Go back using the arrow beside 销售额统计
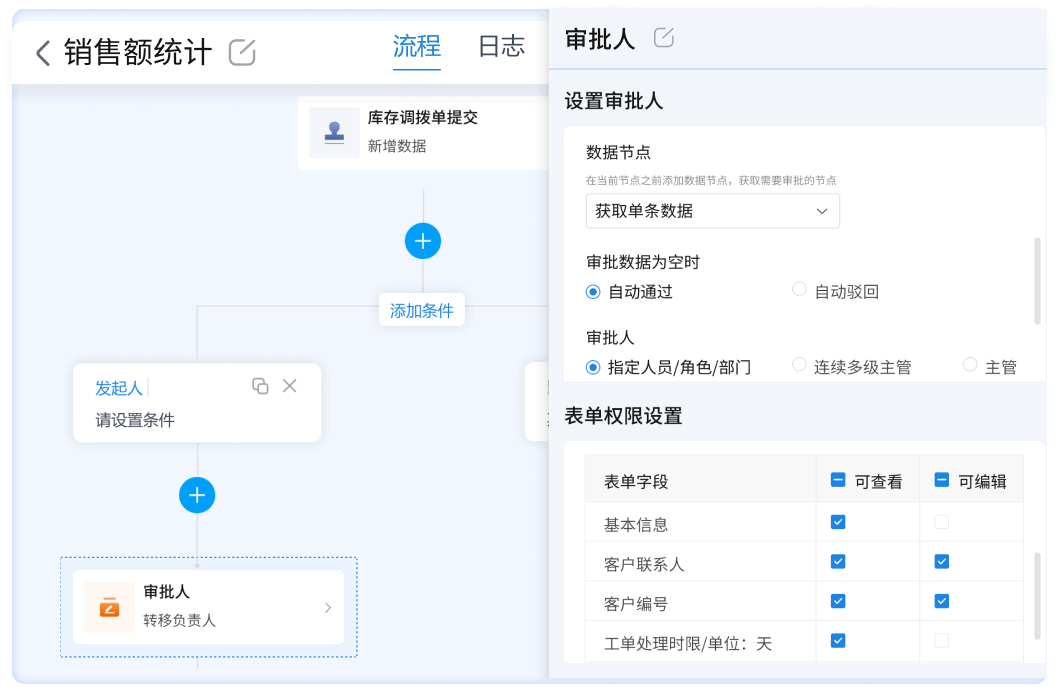 (x=43, y=53)
